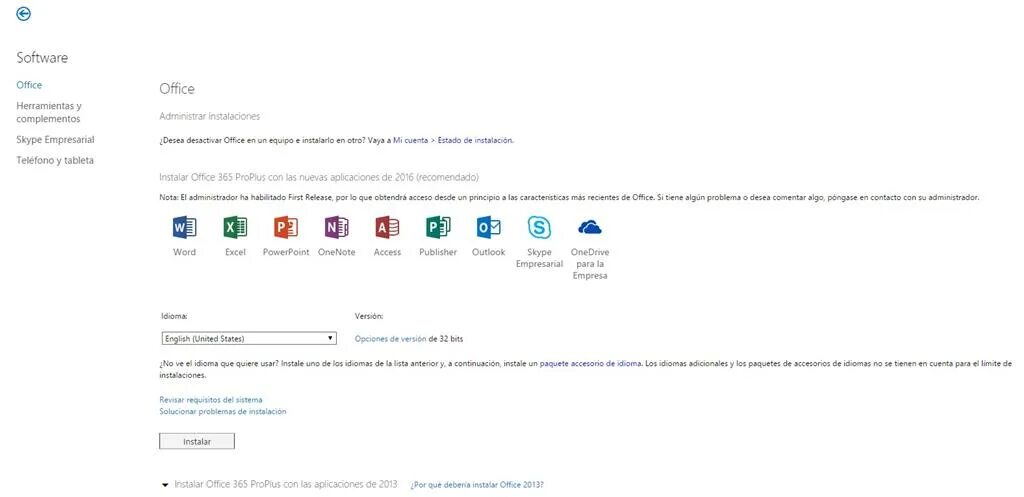Click the Access label text

point(387,252)
